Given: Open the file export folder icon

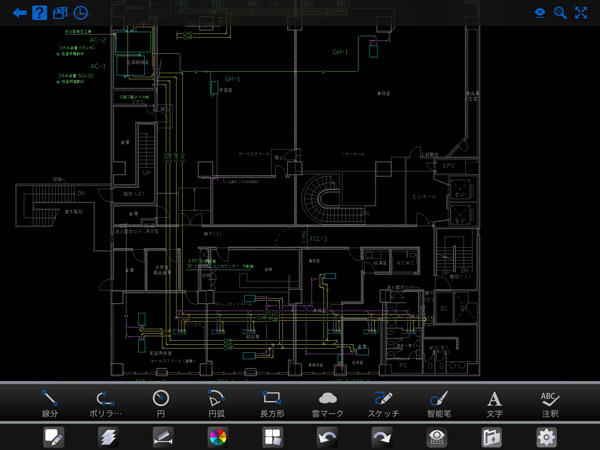Looking at the screenshot, I should coord(492,437).
